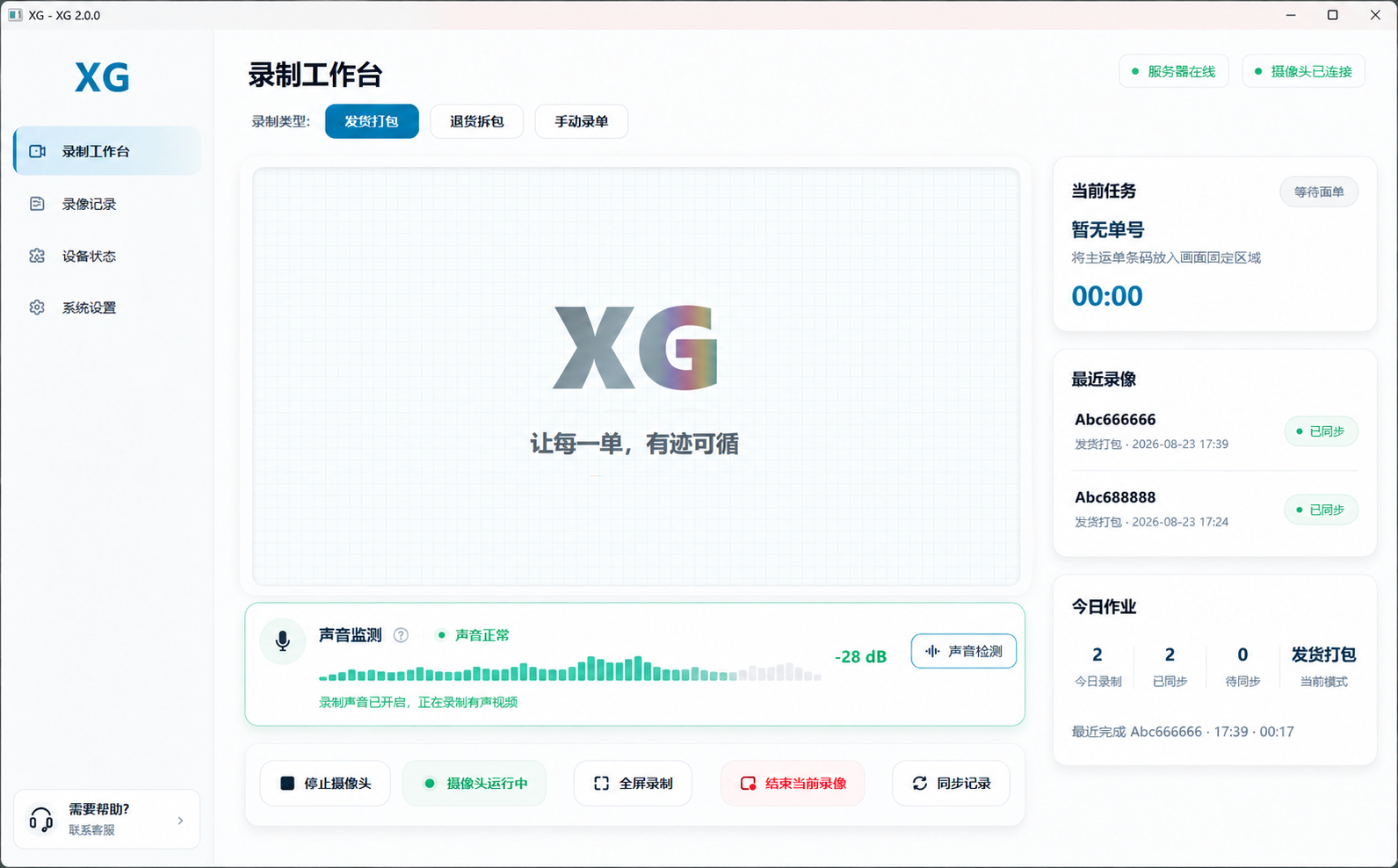Click the 停止摄像头 button

point(325,783)
